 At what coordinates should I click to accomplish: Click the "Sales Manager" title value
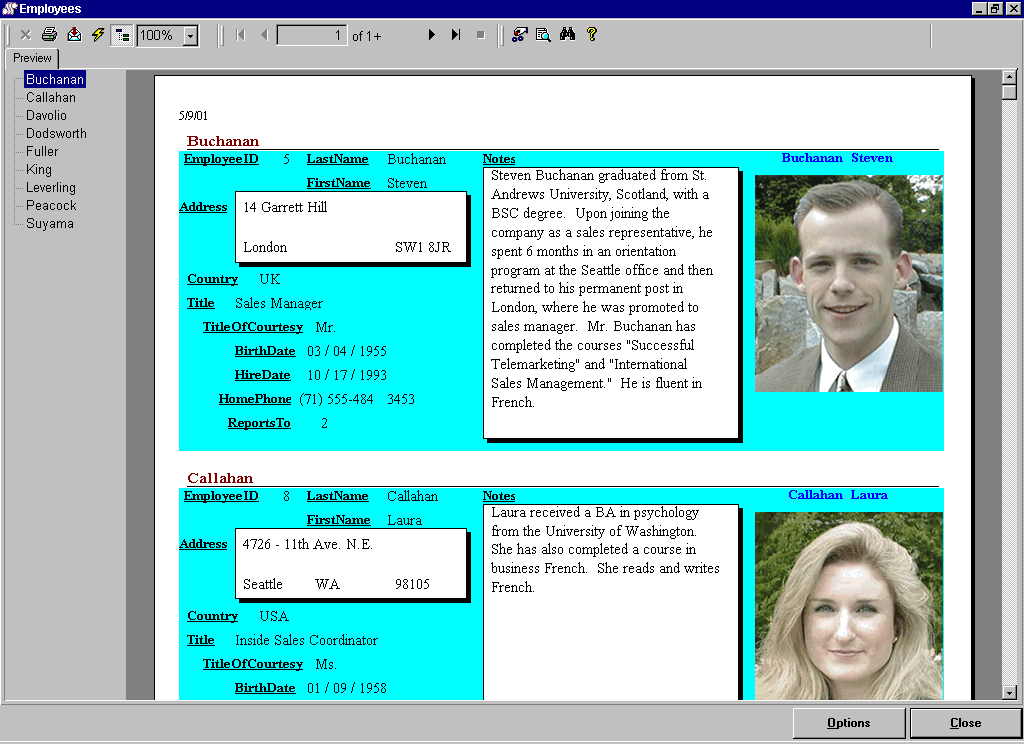pyautogui.click(x=279, y=303)
